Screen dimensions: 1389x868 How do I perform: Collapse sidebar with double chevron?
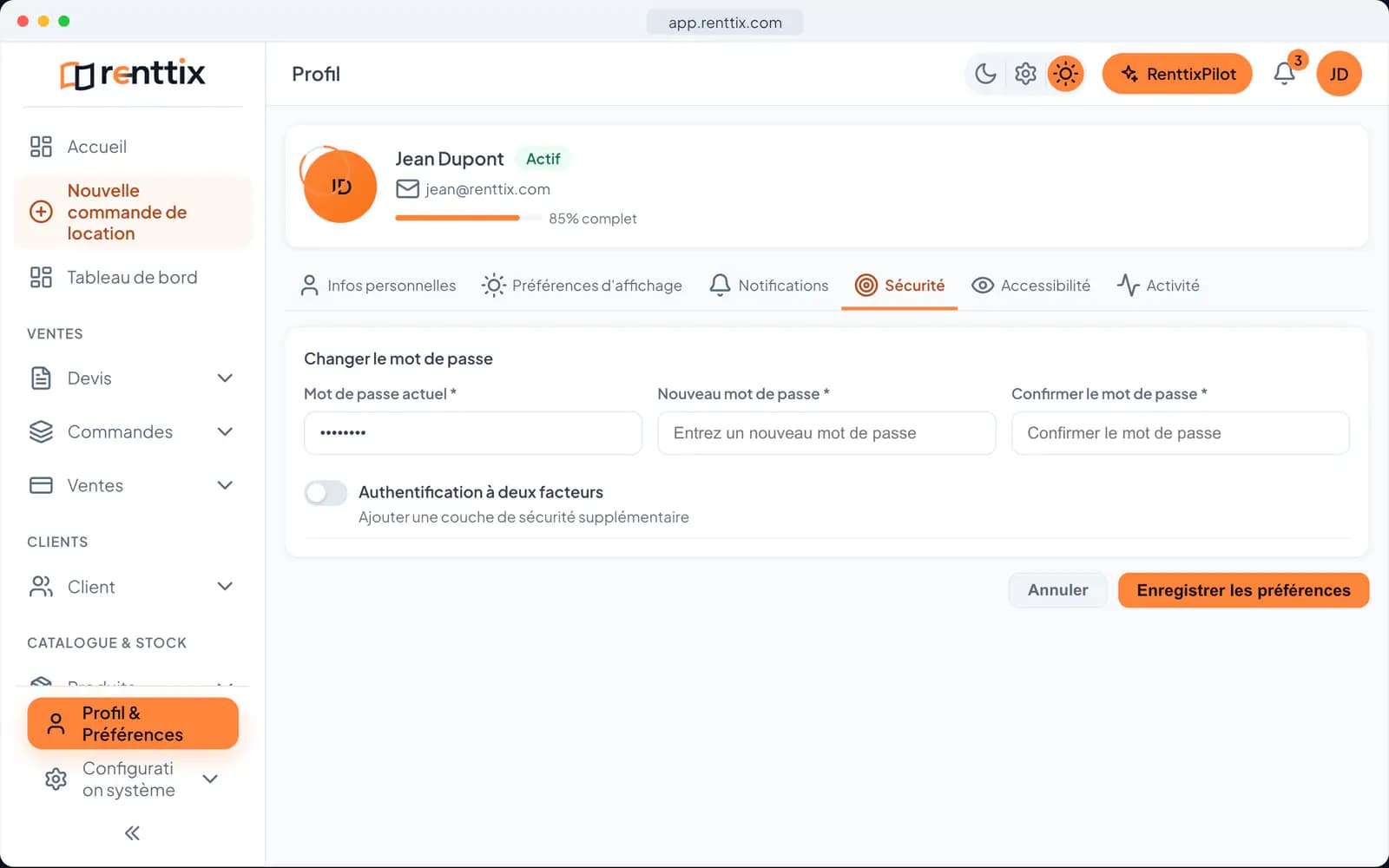click(x=132, y=833)
